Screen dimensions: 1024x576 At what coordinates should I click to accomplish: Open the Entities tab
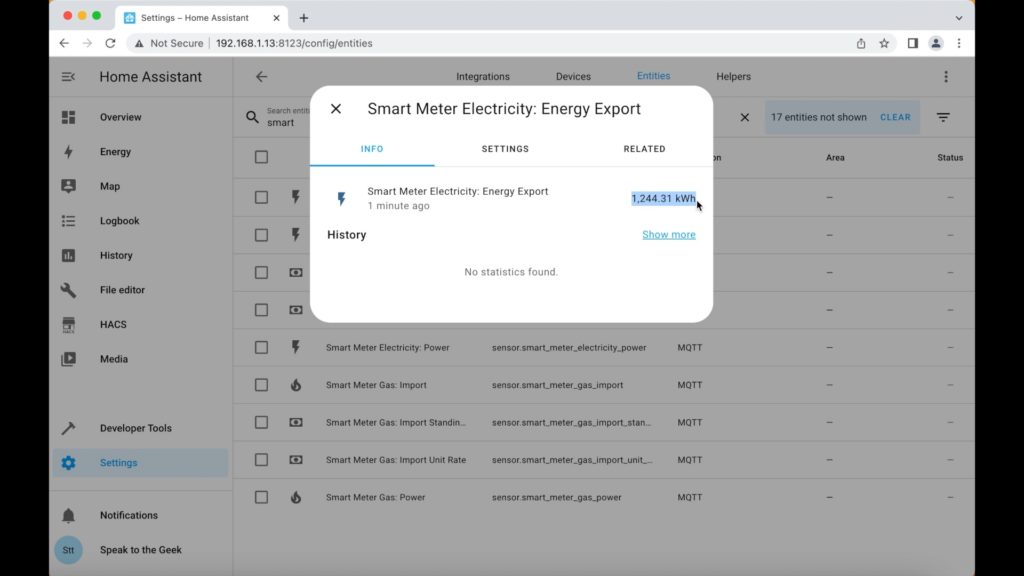654,76
